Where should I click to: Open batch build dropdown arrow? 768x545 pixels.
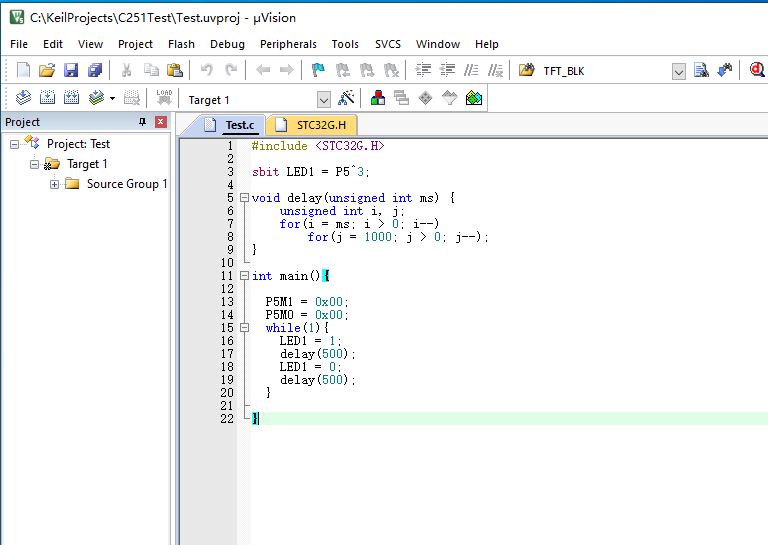112,98
